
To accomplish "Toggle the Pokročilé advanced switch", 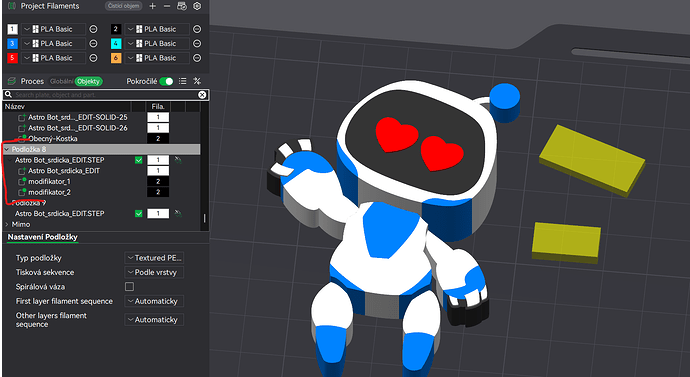I will coord(166,81).
